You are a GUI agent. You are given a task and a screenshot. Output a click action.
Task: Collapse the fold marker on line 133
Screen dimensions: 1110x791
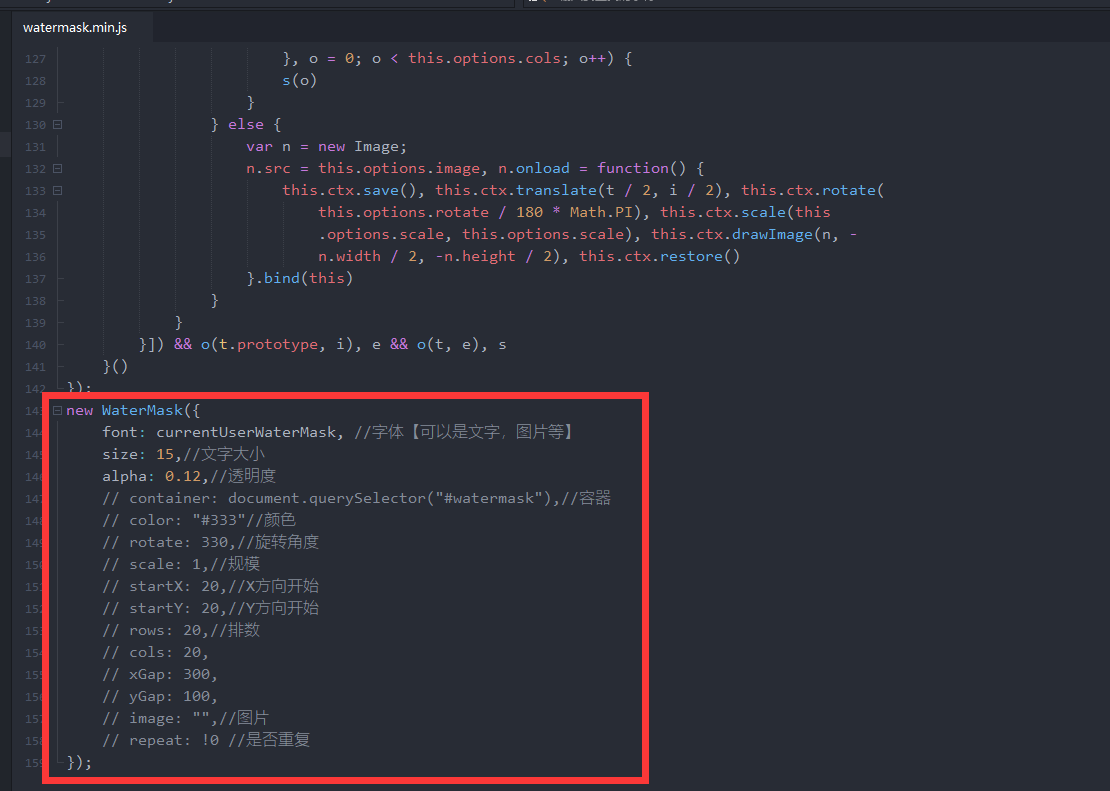[x=57, y=190]
